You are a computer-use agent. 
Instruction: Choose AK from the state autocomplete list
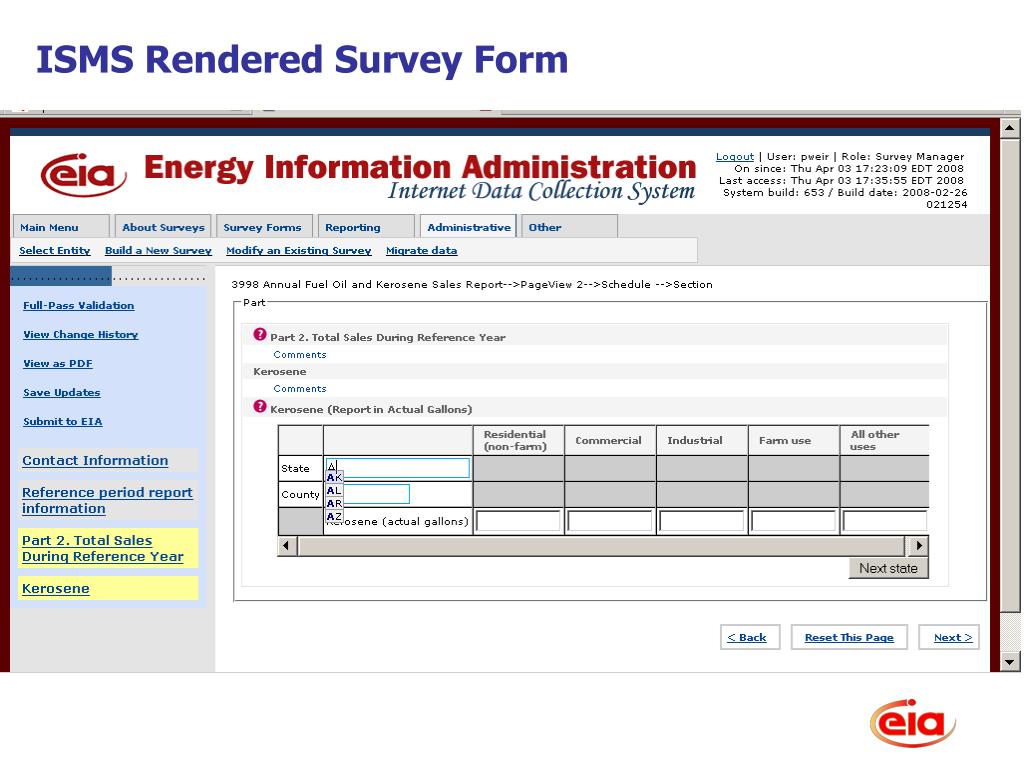tap(334, 477)
